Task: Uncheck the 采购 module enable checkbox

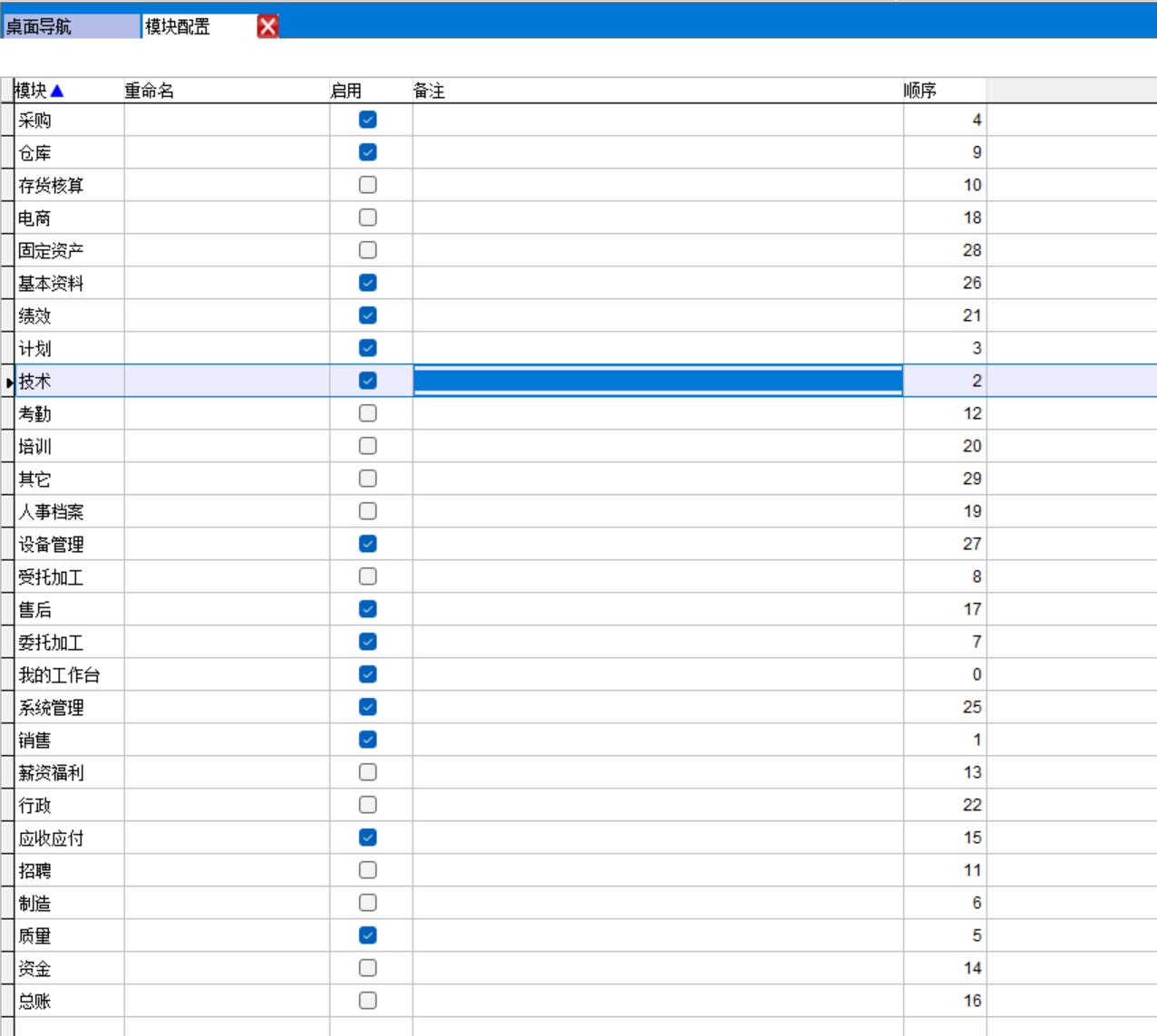Action: [x=367, y=120]
